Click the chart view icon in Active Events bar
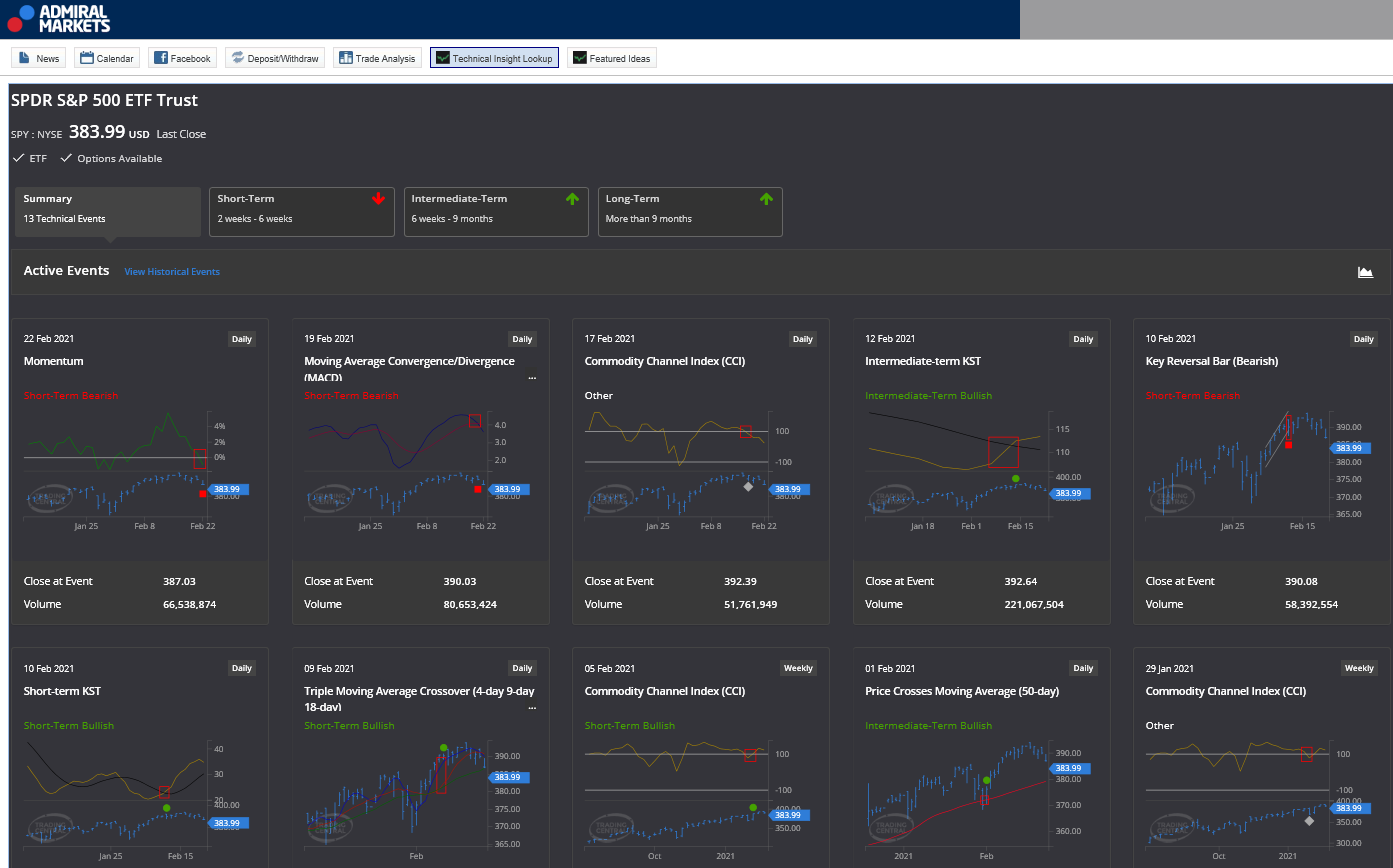Image resolution: width=1393 pixels, height=868 pixels. [x=1365, y=272]
